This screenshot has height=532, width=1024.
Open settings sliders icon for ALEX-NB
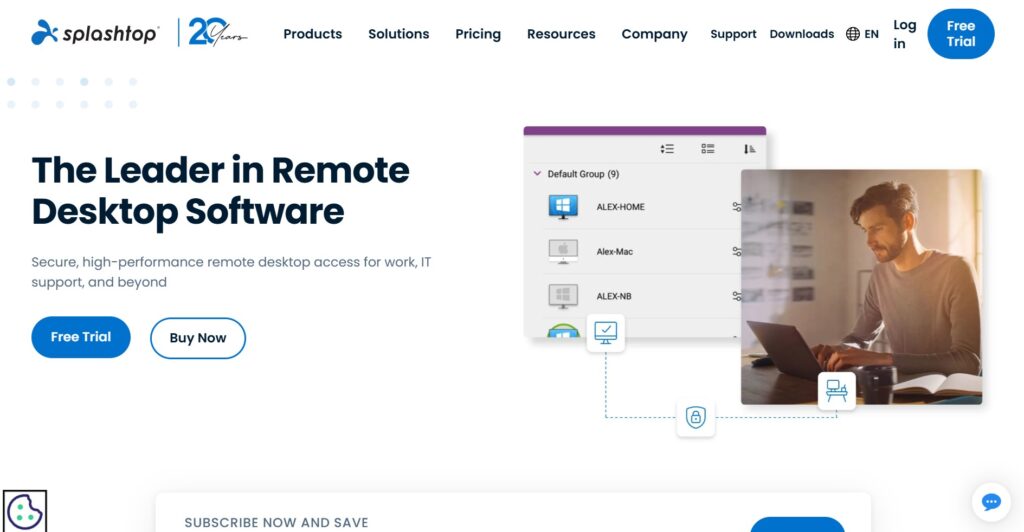tap(737, 296)
